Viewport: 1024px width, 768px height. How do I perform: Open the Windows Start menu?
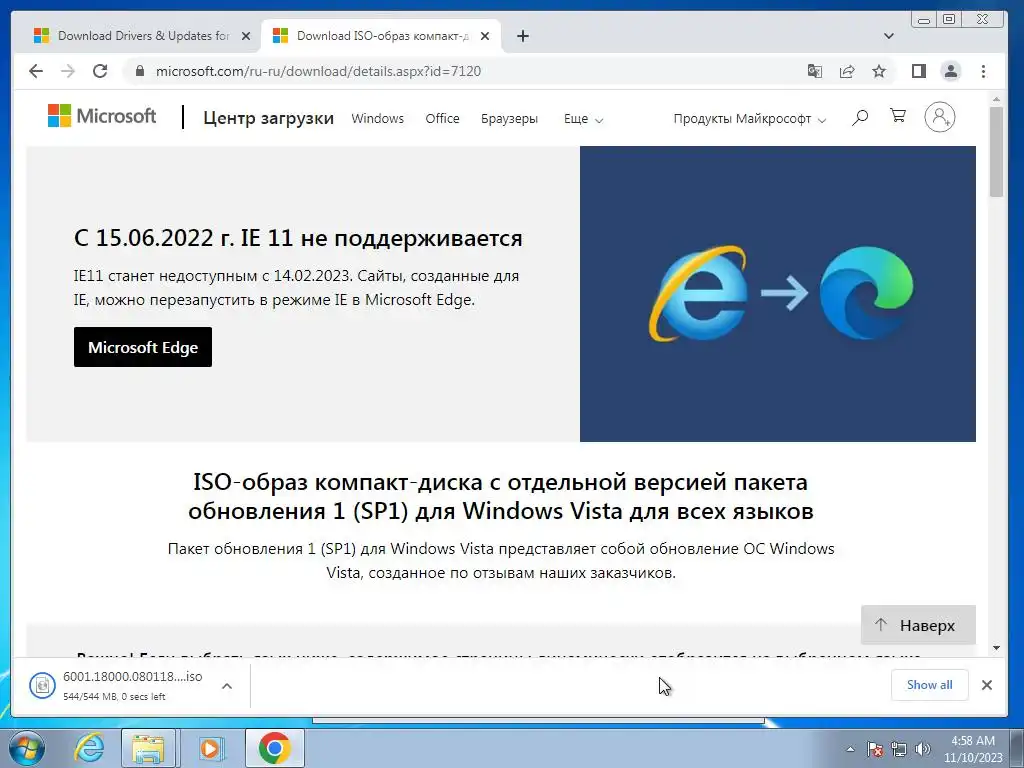pos(26,748)
